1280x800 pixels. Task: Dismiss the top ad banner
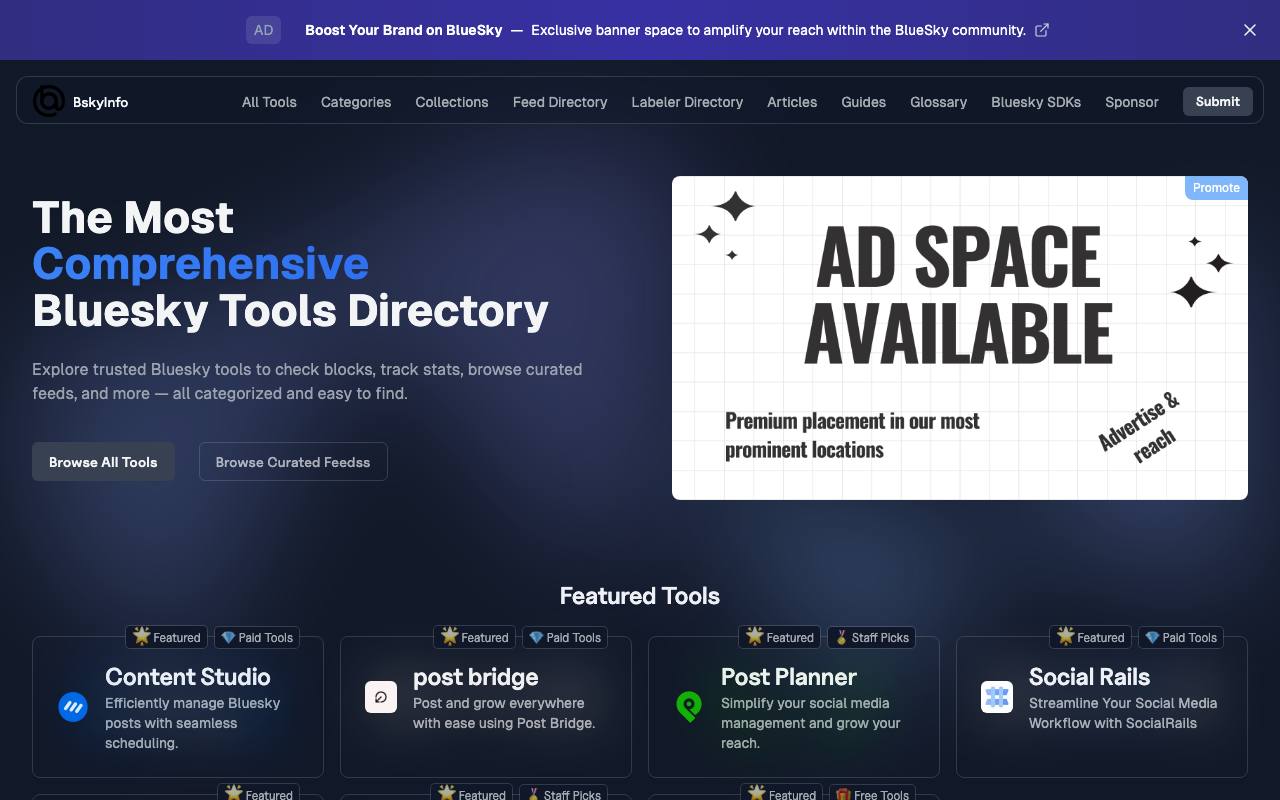tap(1250, 30)
